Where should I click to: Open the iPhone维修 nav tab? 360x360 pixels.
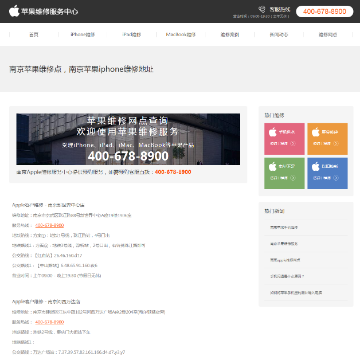83,35
